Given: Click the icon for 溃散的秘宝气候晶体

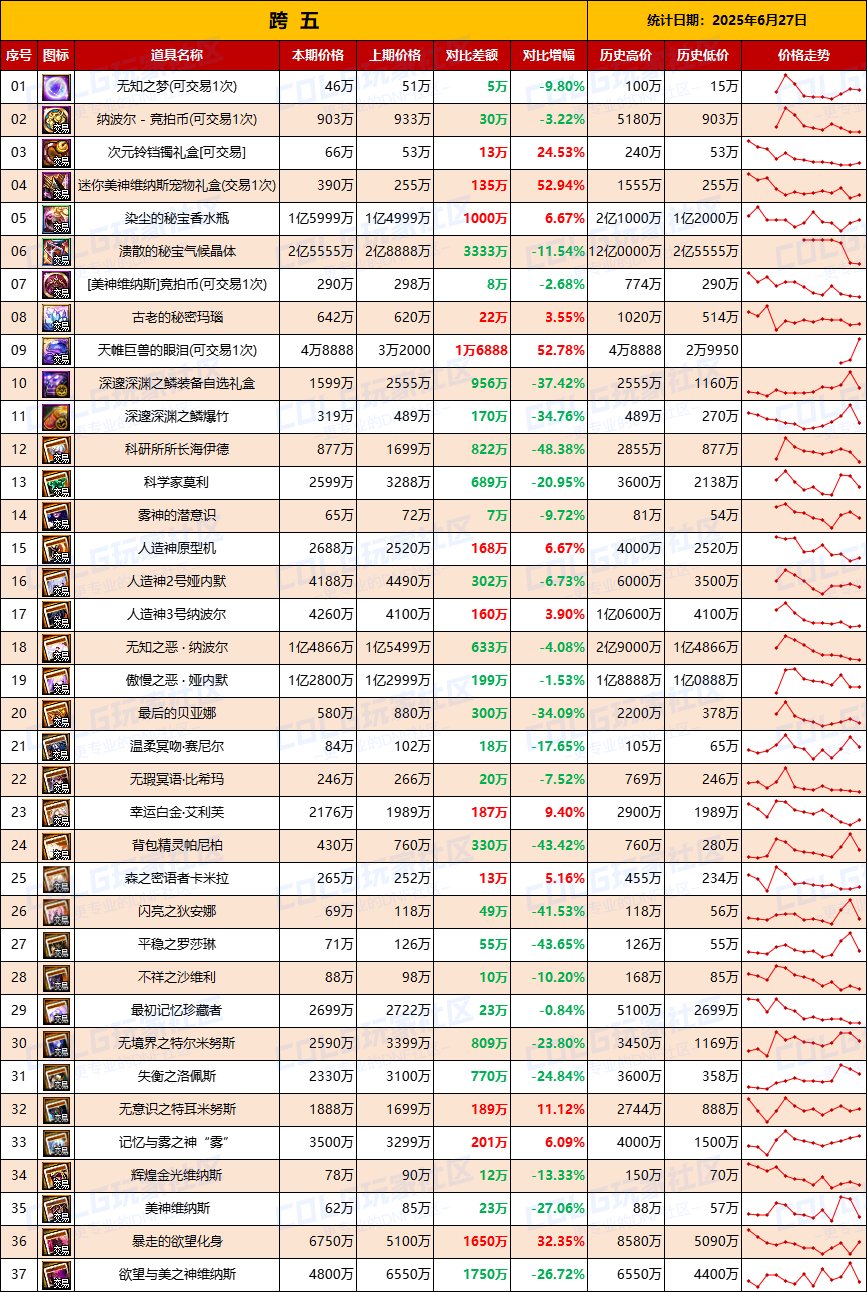Looking at the screenshot, I should (x=56, y=252).
